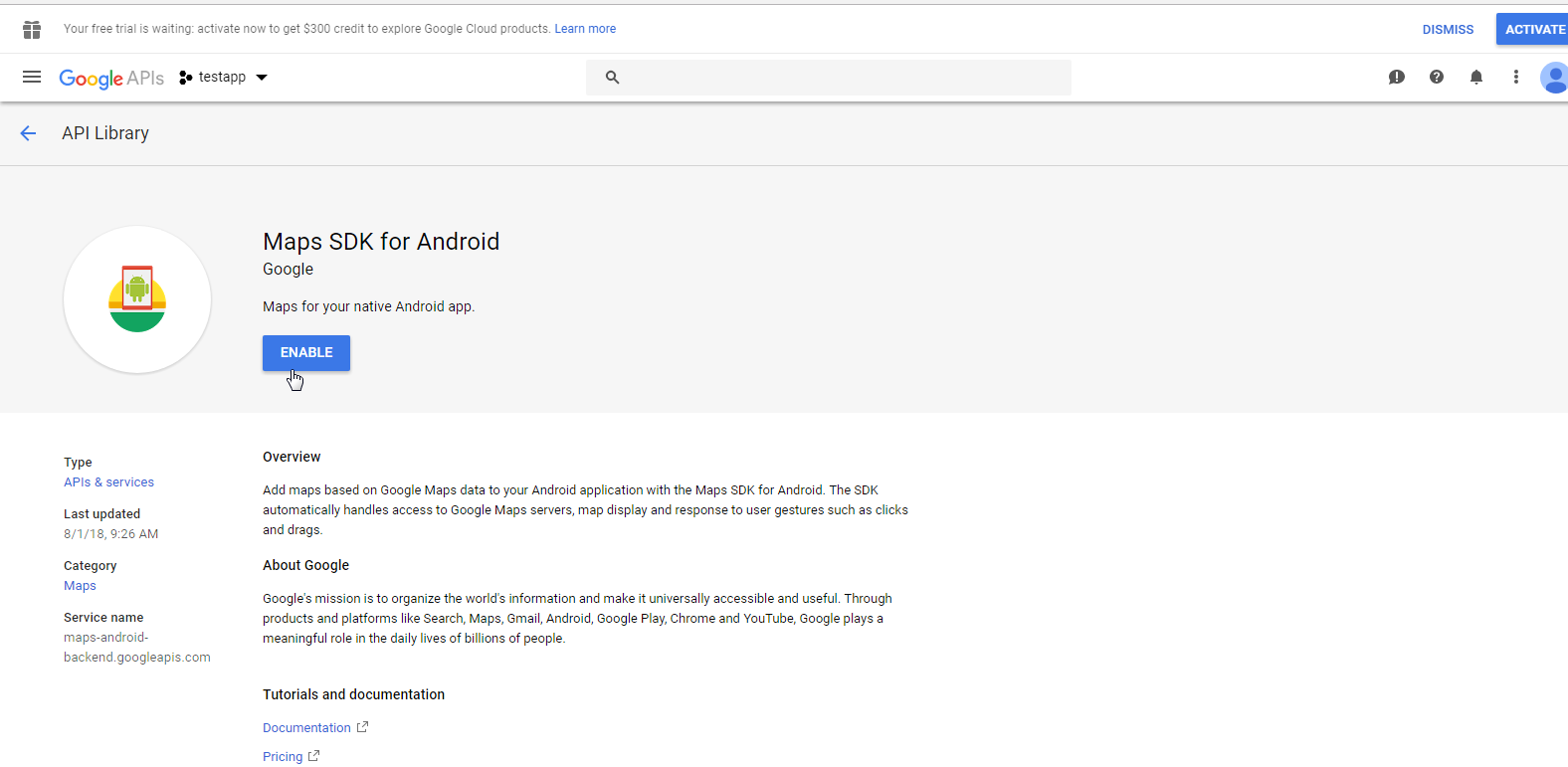Image resolution: width=1568 pixels, height=767 pixels.
Task: Open the Documentation link
Action: pyautogui.click(x=306, y=728)
